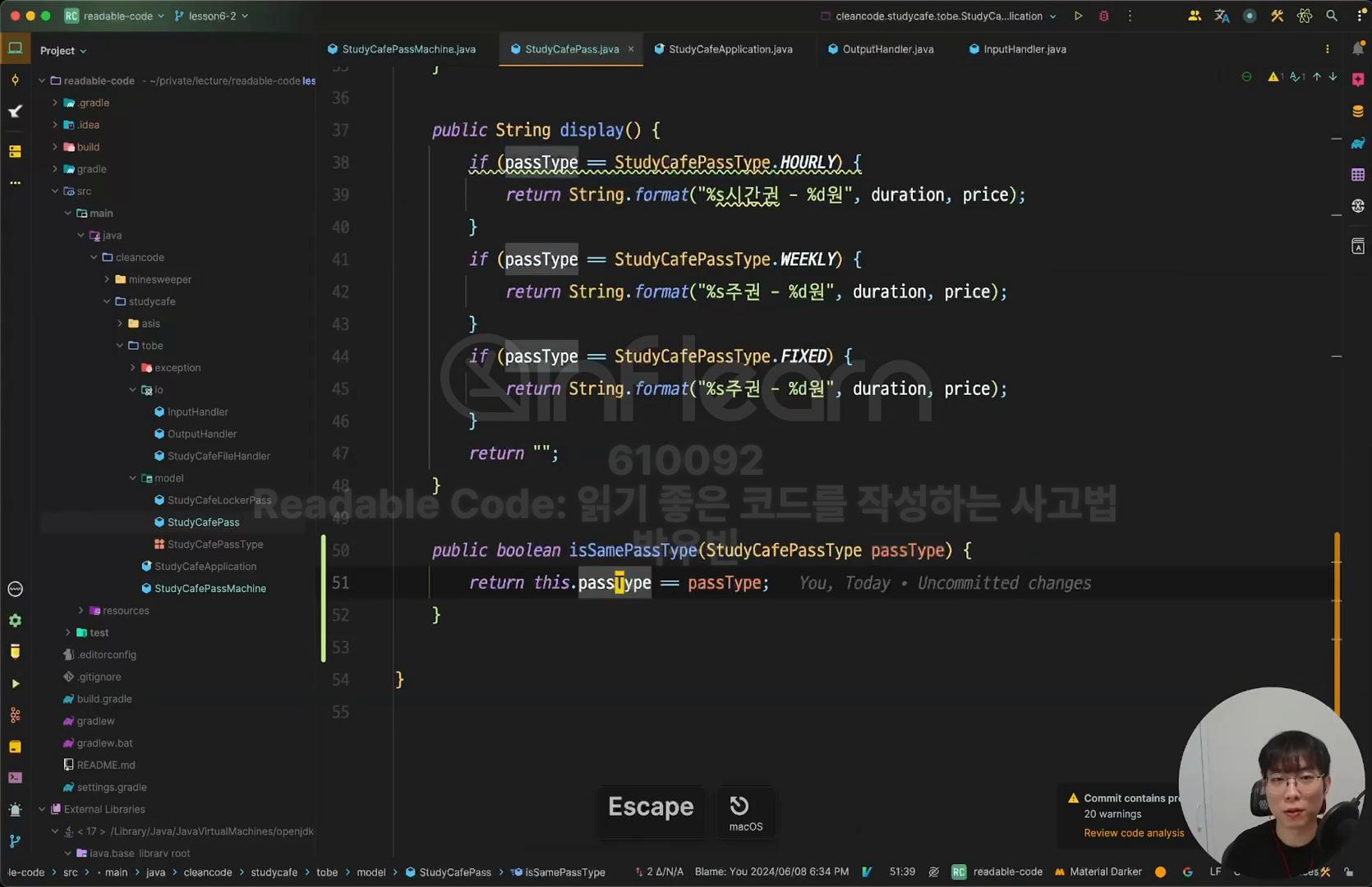Viewport: 1372px width, 887px height.
Task: Open the Commit tool window icon
Action: click(x=15, y=80)
